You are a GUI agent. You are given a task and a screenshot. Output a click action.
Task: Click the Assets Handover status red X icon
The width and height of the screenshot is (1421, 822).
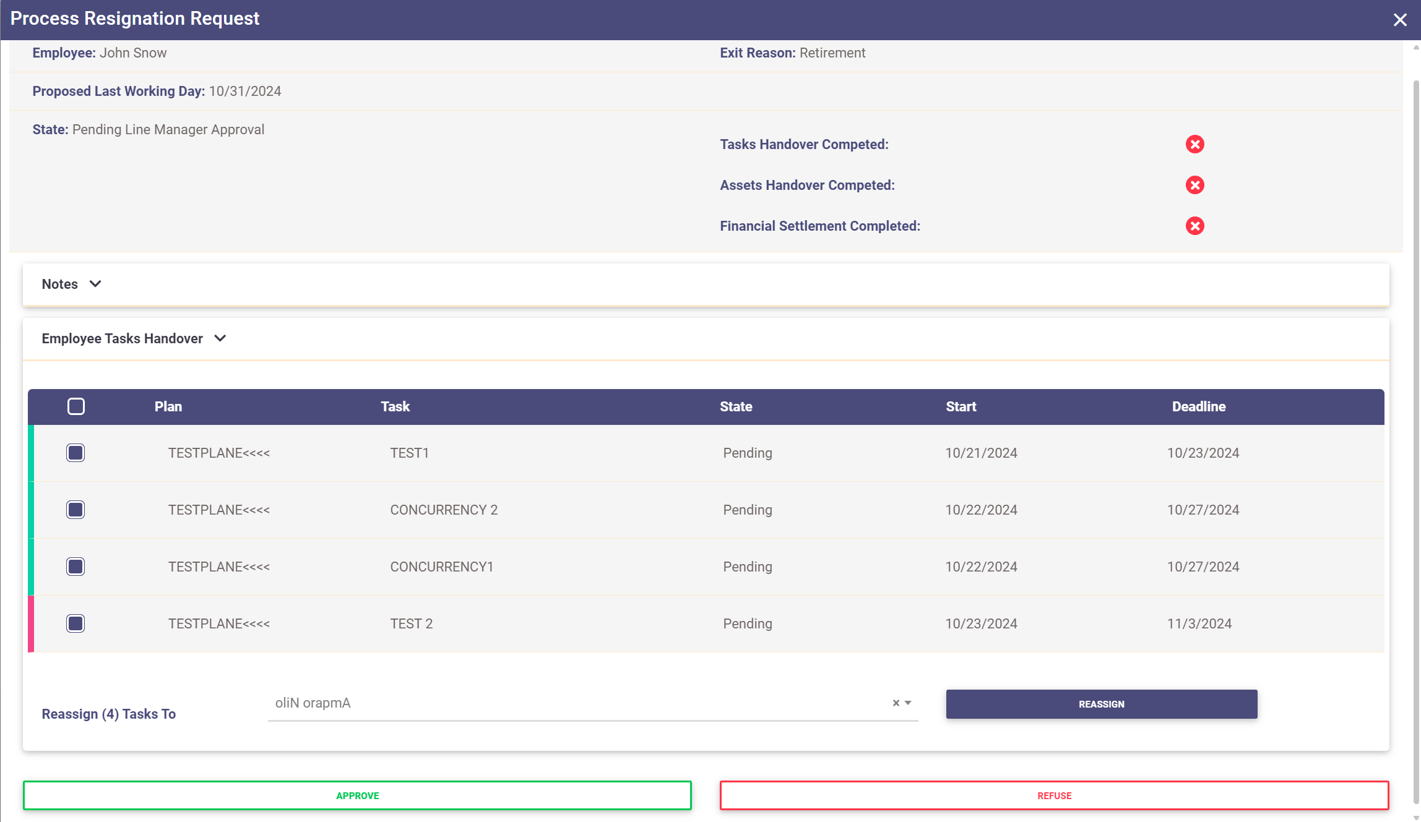pyautogui.click(x=1194, y=186)
